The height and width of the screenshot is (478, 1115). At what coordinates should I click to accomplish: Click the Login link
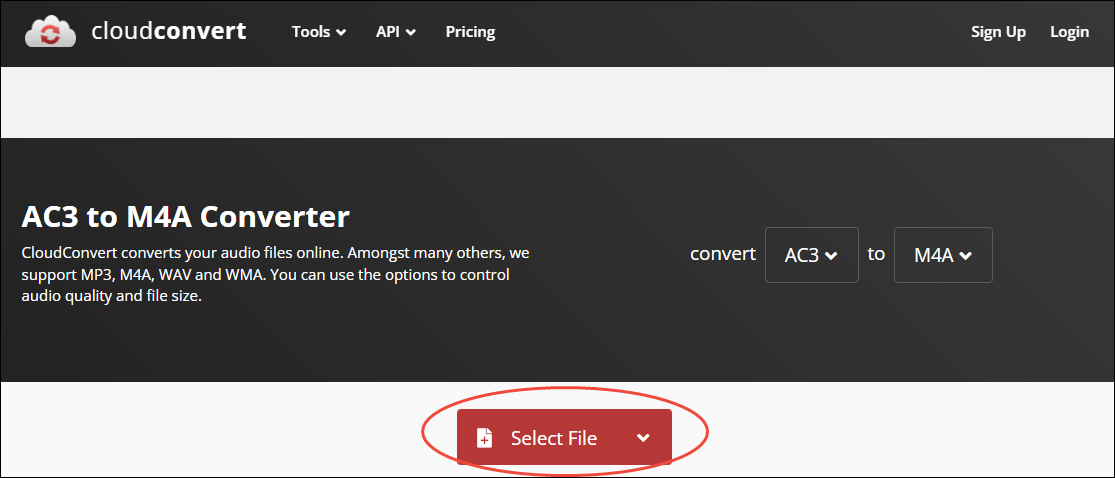(1069, 32)
